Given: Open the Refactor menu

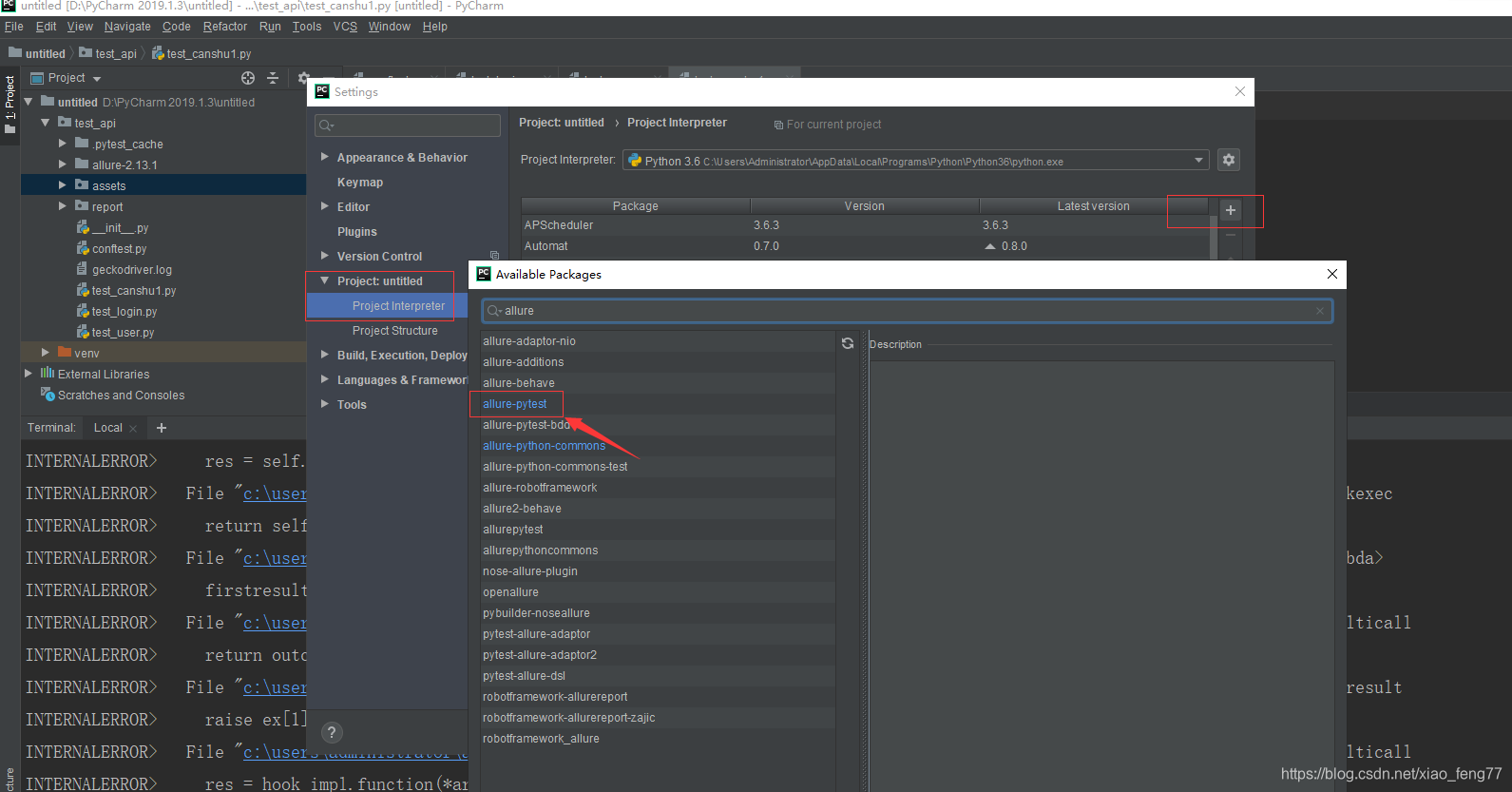Looking at the screenshot, I should click(x=224, y=27).
